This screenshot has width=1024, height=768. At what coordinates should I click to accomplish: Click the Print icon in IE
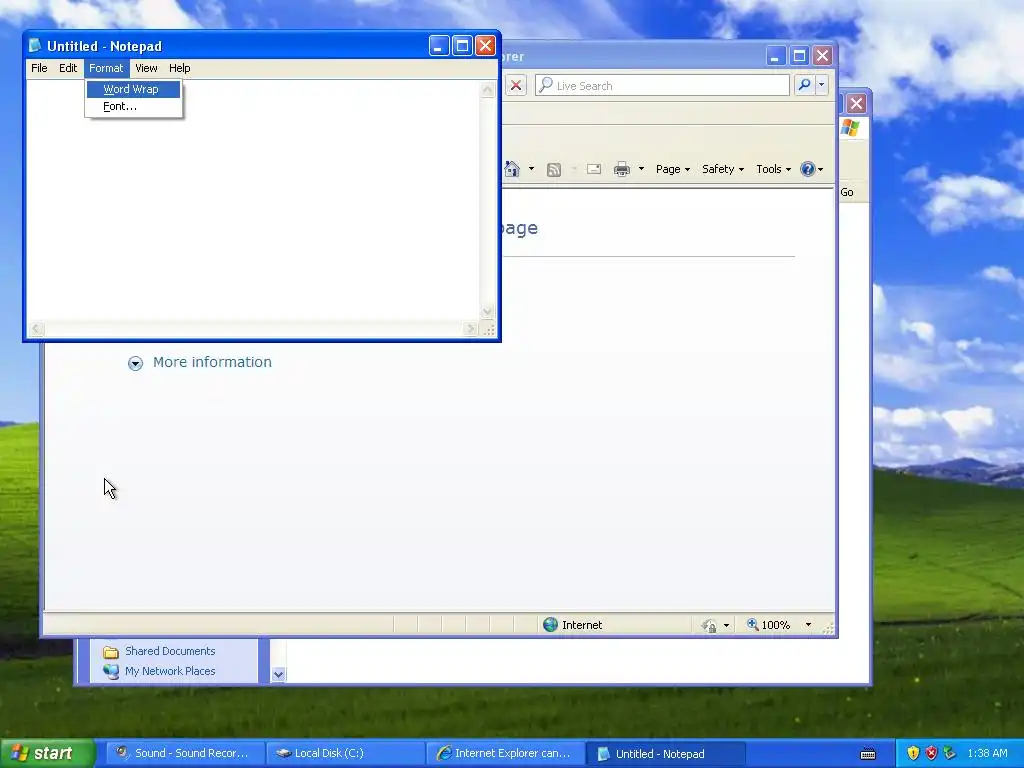[x=622, y=170]
